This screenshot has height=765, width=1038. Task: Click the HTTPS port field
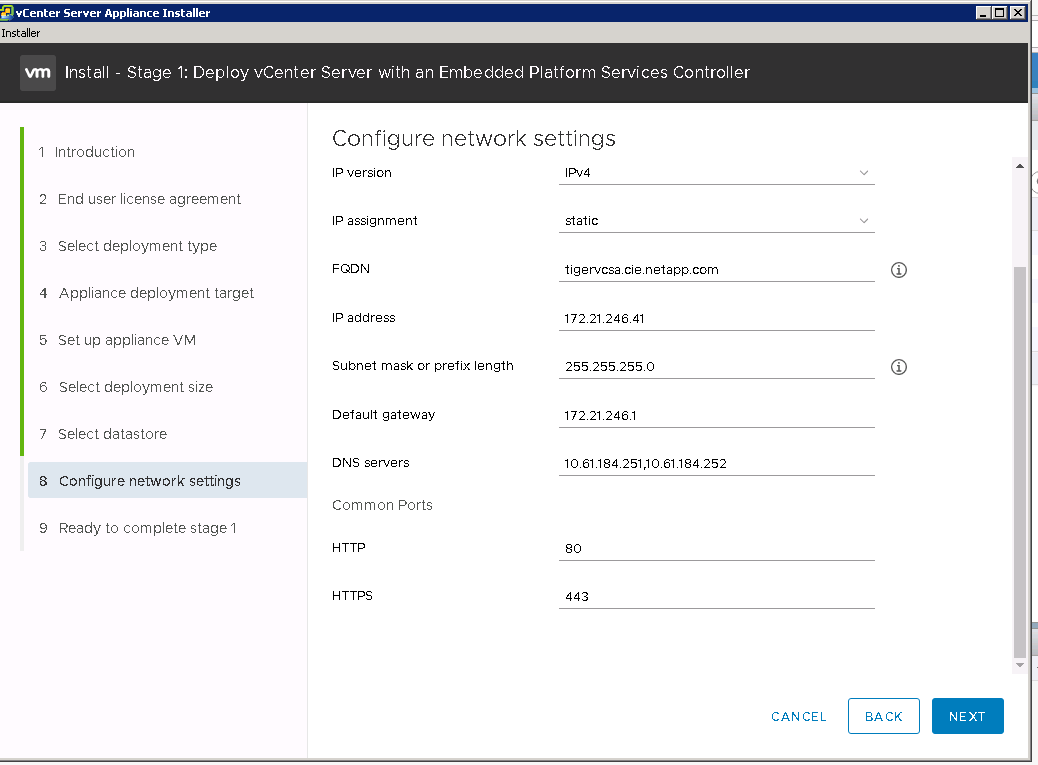pos(716,596)
